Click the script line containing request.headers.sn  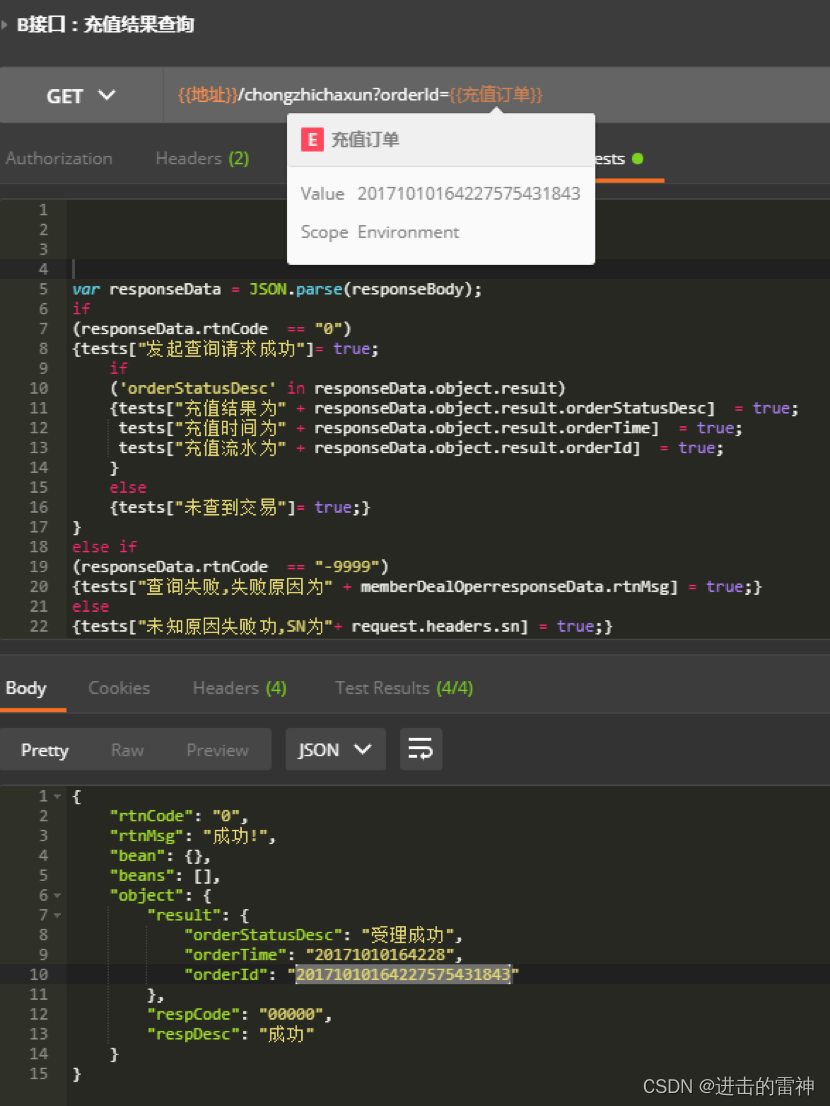pos(343,626)
